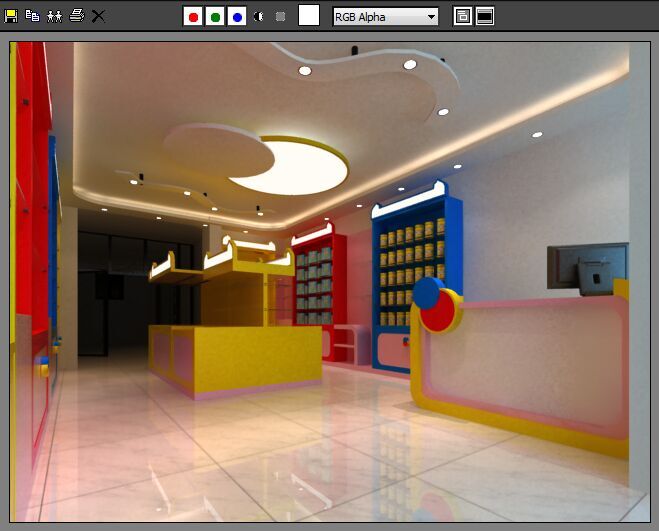The image size is (659, 531).
Task: Copy the rendered image to clipboard
Action: (x=32, y=16)
